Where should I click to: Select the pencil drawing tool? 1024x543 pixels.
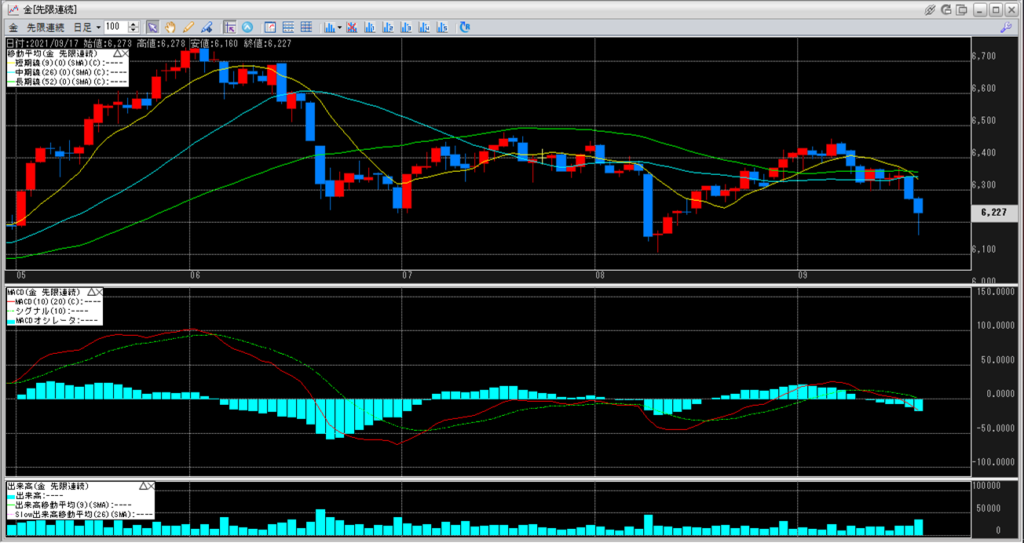188,27
